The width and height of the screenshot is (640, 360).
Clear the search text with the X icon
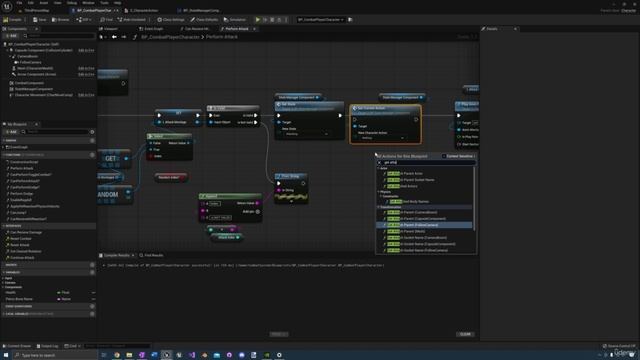coord(379,162)
